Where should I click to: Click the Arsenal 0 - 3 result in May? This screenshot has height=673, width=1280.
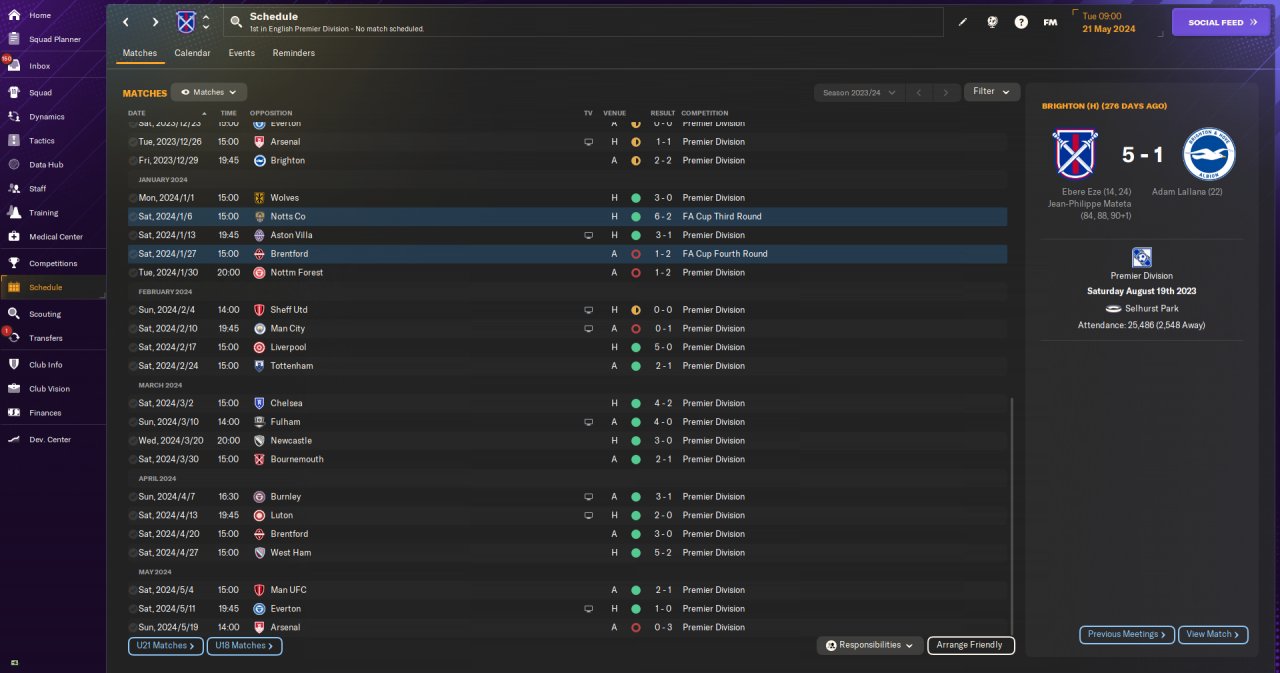661,627
